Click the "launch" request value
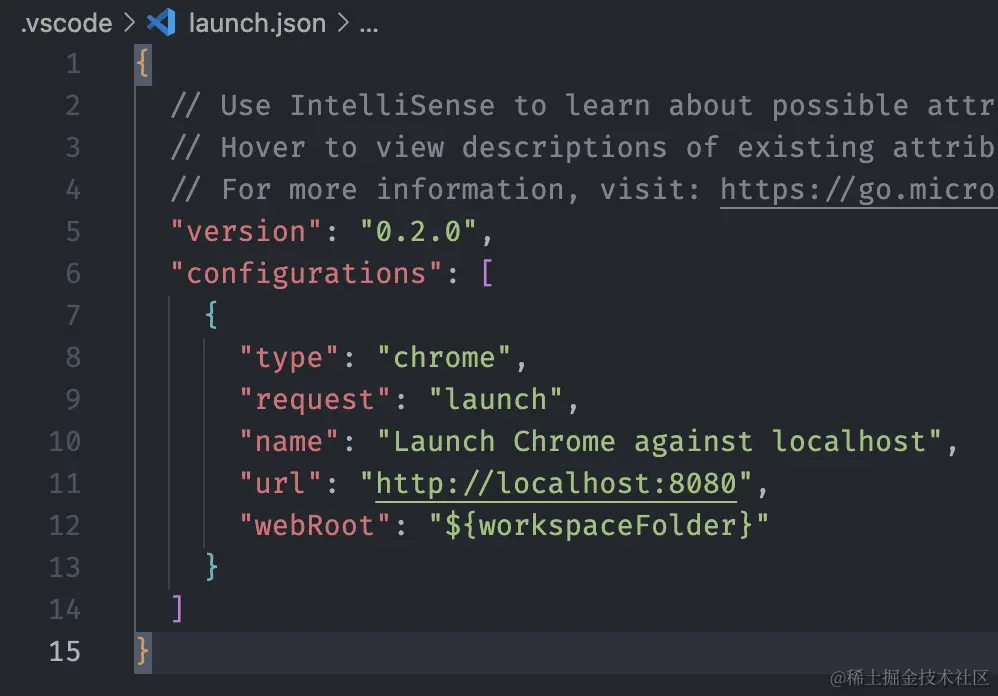Screen dimensions: 998x696 [495, 400]
